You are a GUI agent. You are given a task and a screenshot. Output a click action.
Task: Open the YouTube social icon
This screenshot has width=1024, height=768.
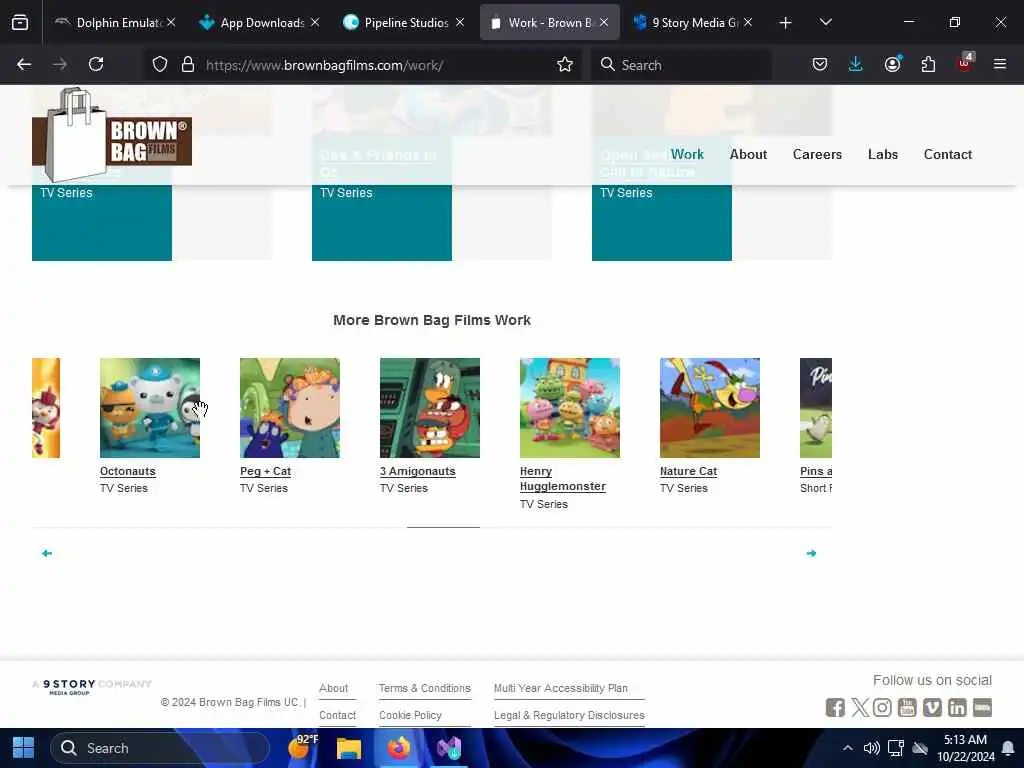(x=907, y=707)
